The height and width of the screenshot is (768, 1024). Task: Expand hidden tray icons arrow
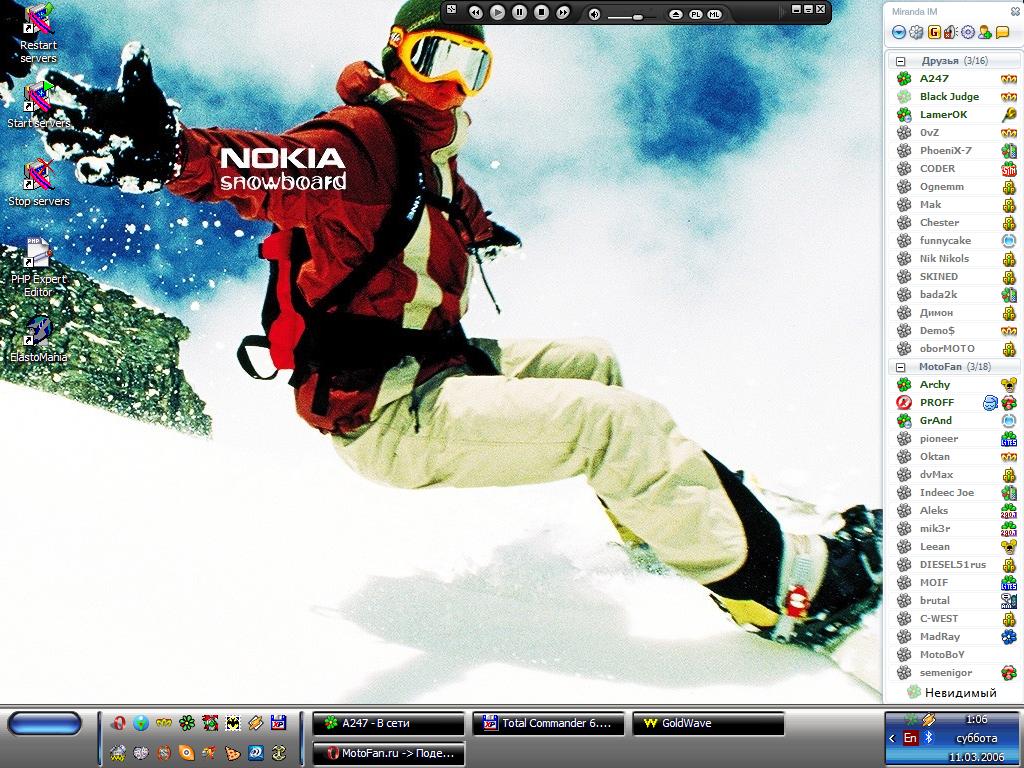coord(892,739)
